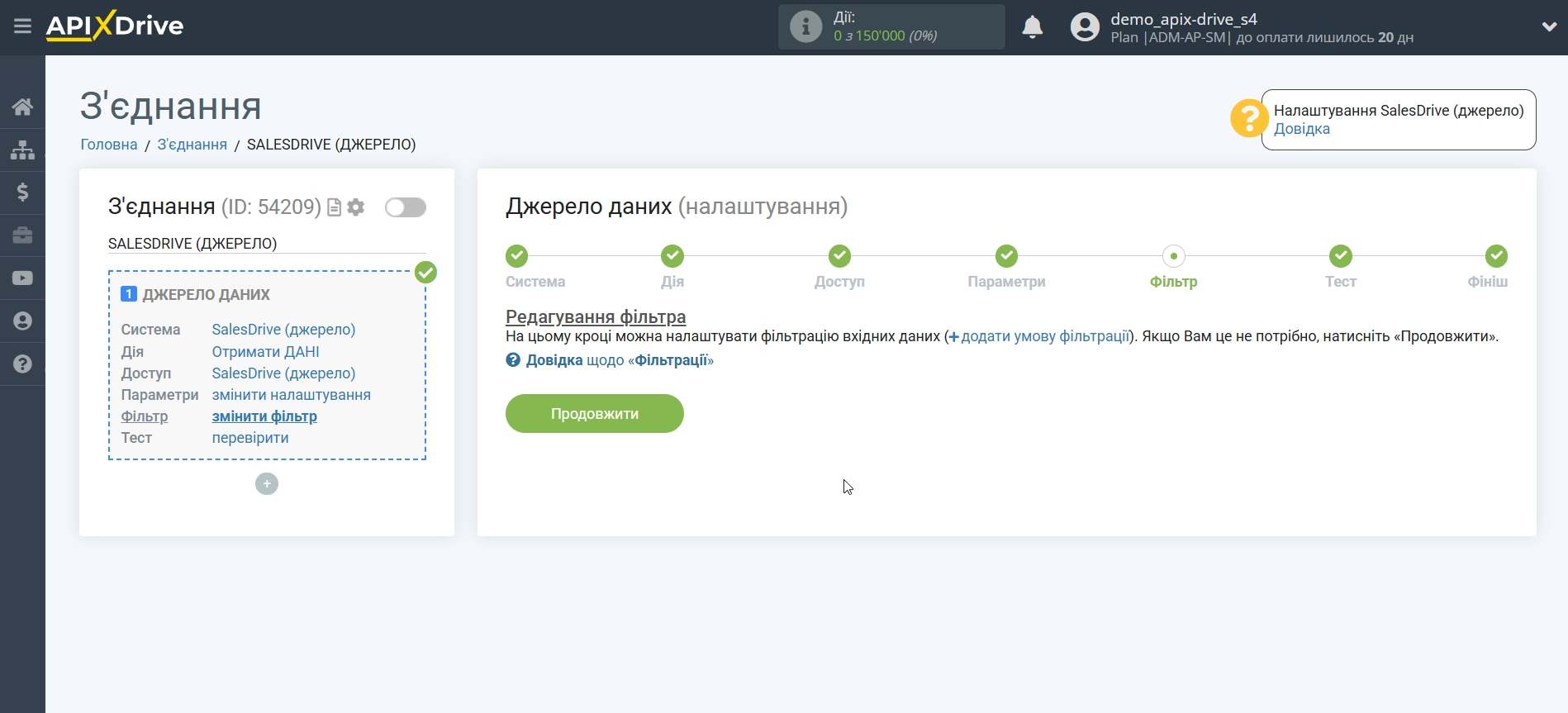The width and height of the screenshot is (1568, 713).
Task: Open the user profile sidebar icon
Action: [x=22, y=321]
